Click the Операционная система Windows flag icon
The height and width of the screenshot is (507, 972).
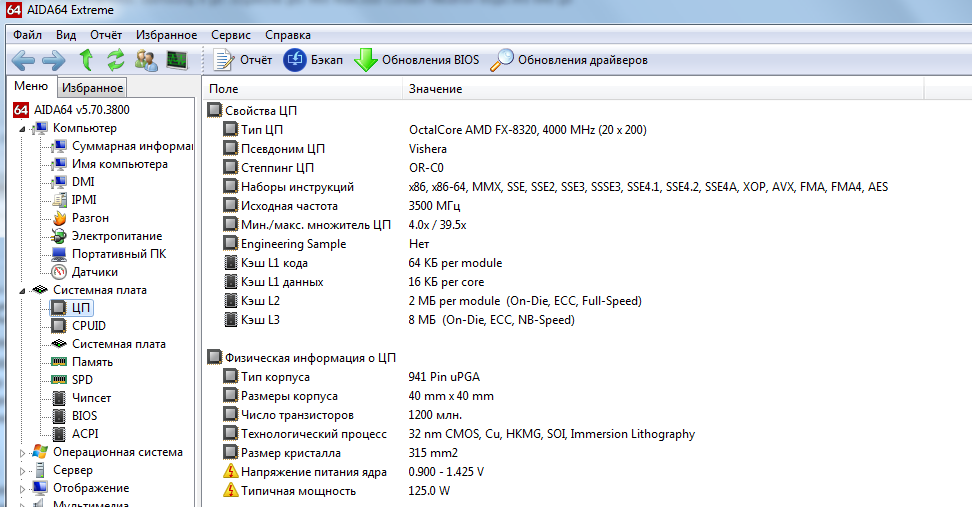[40, 452]
